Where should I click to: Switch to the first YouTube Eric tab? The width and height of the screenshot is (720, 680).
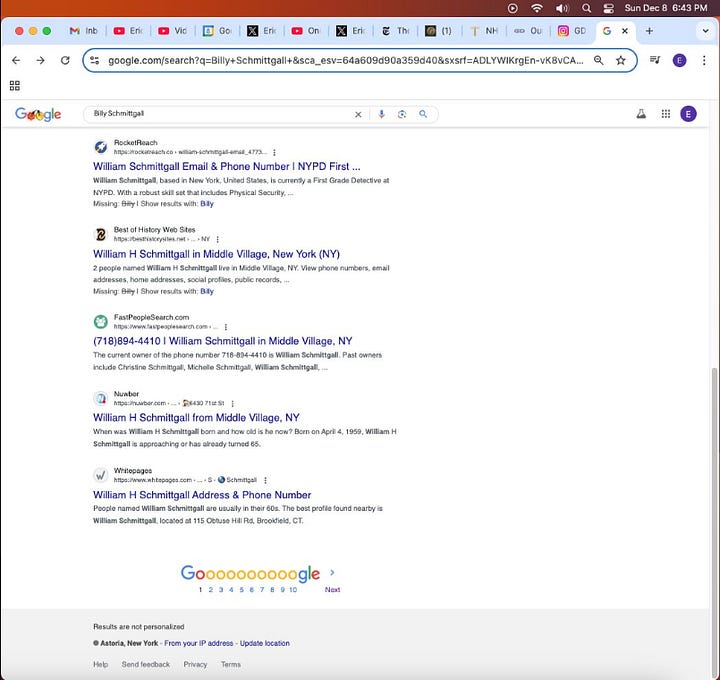[128, 31]
